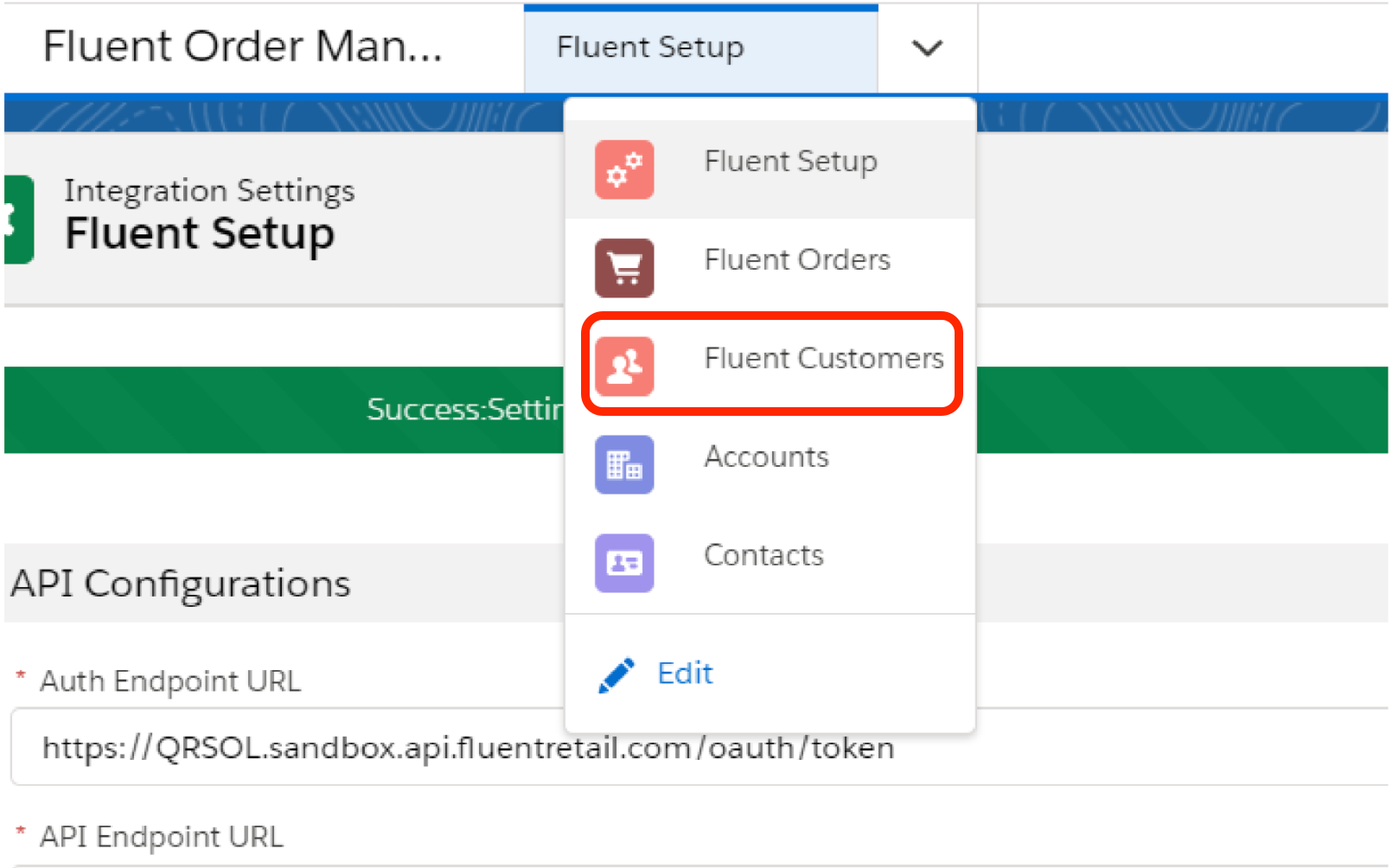This screenshot has width=1399, height=868.
Task: Select Fluent Customers from the navigation menu
Action: [823, 360]
